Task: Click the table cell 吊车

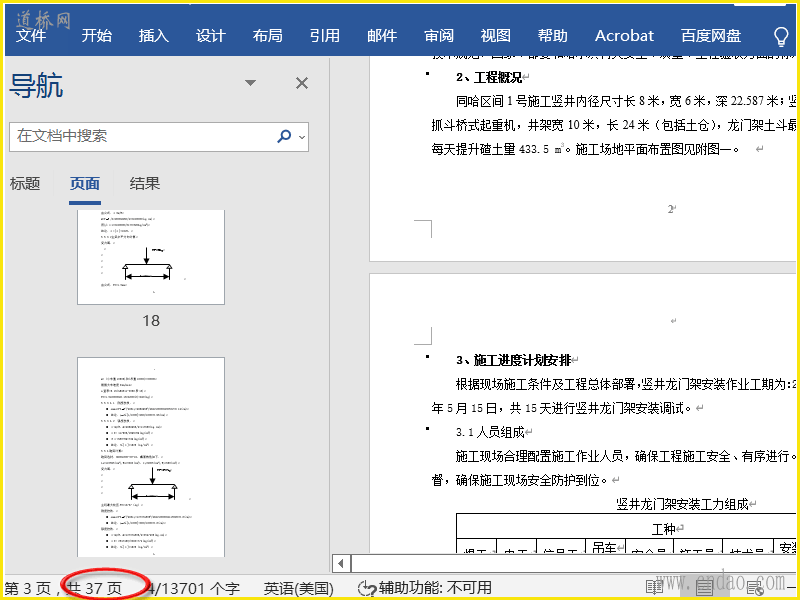Action: pos(605,547)
